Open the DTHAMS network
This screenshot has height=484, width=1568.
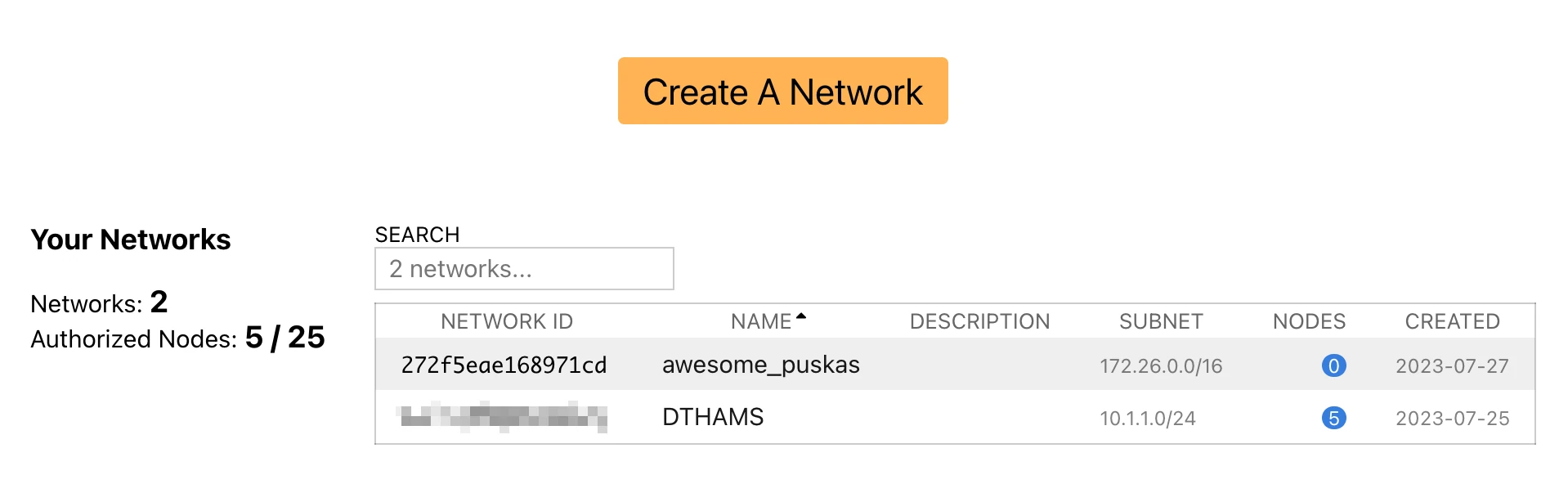tap(713, 417)
